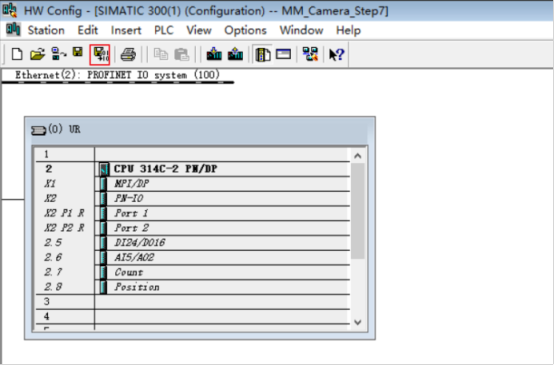The width and height of the screenshot is (554, 365).
Task: Click the Save floppy disk icon
Action: pyautogui.click(x=77, y=53)
